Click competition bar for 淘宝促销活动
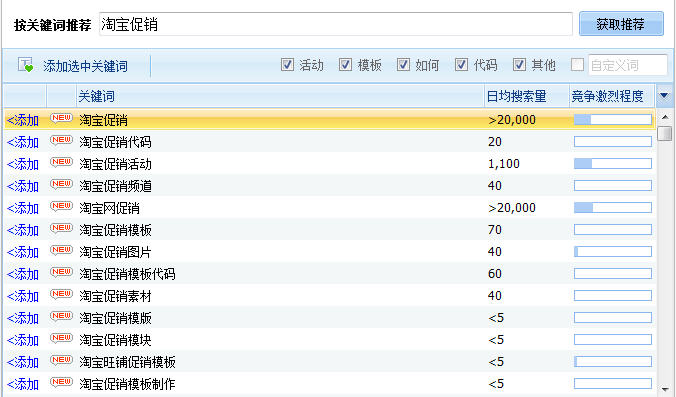This screenshot has height=397, width=676. pos(613,163)
